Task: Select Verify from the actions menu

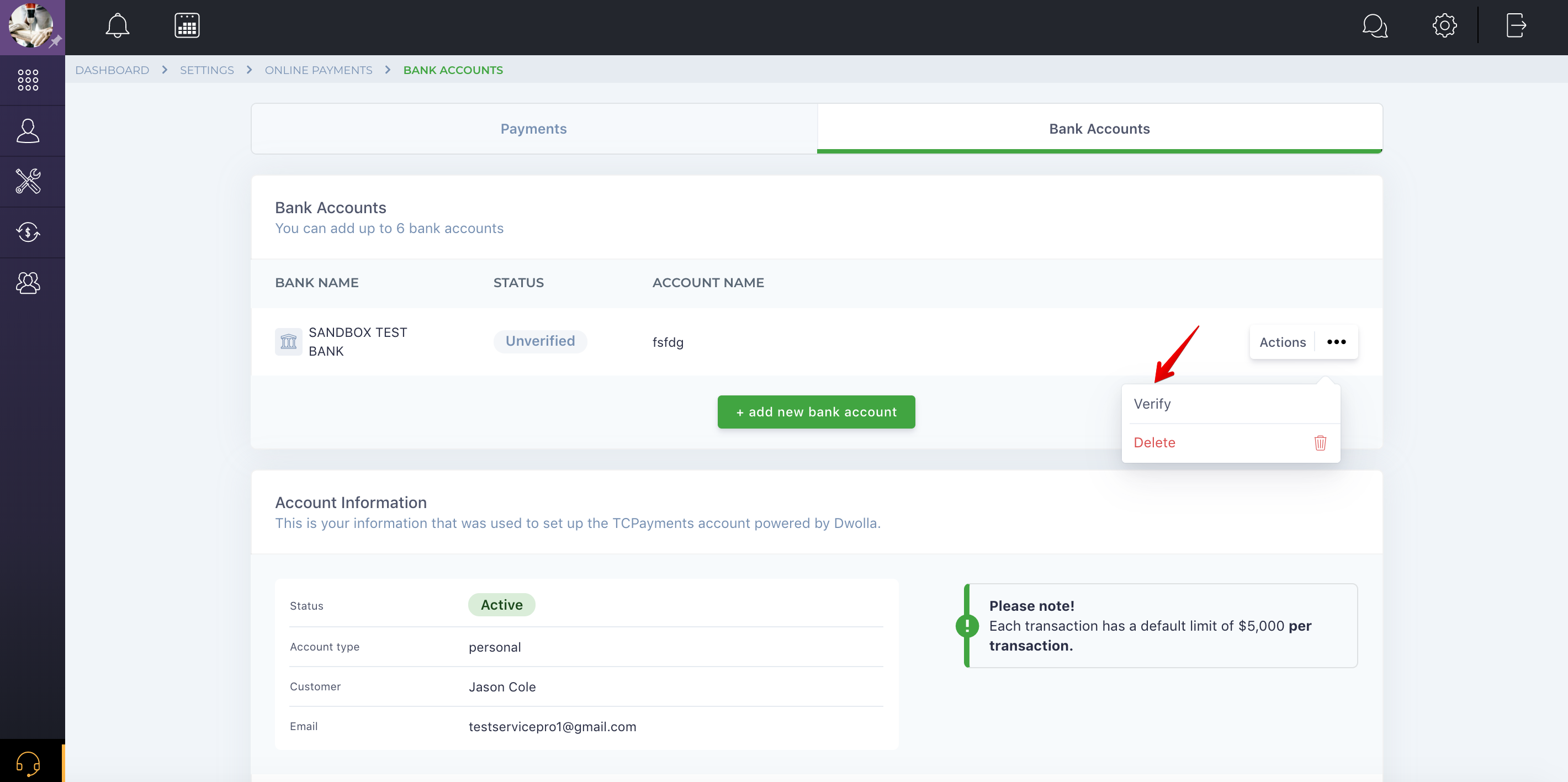Action: click(1152, 404)
